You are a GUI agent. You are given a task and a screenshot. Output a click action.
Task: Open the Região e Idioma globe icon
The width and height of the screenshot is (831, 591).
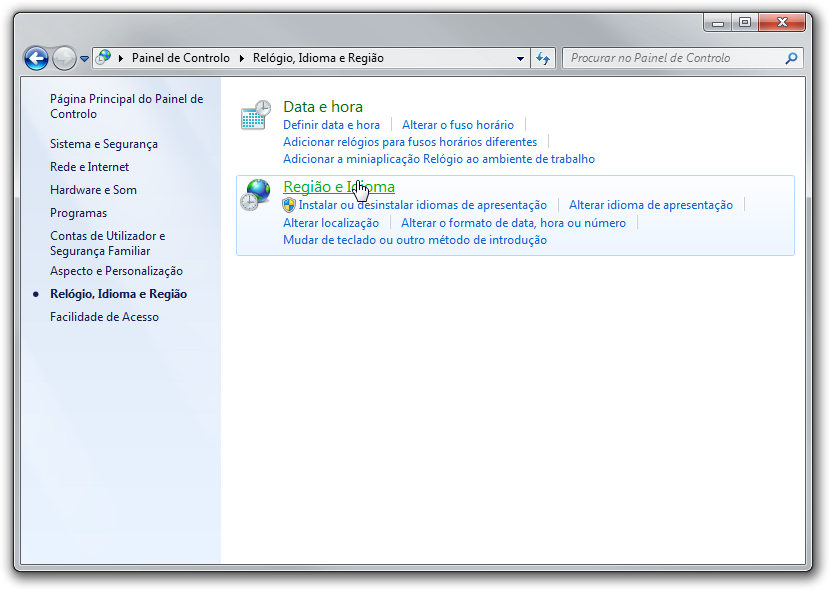pos(256,194)
